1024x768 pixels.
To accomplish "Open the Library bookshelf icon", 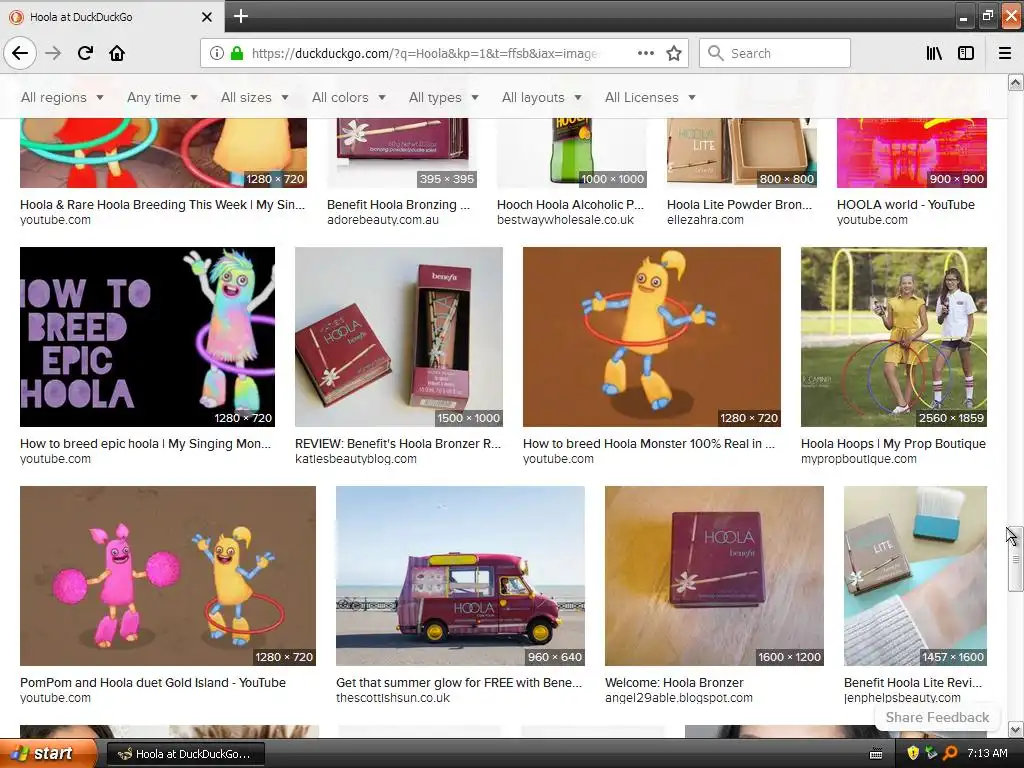I will [x=934, y=53].
